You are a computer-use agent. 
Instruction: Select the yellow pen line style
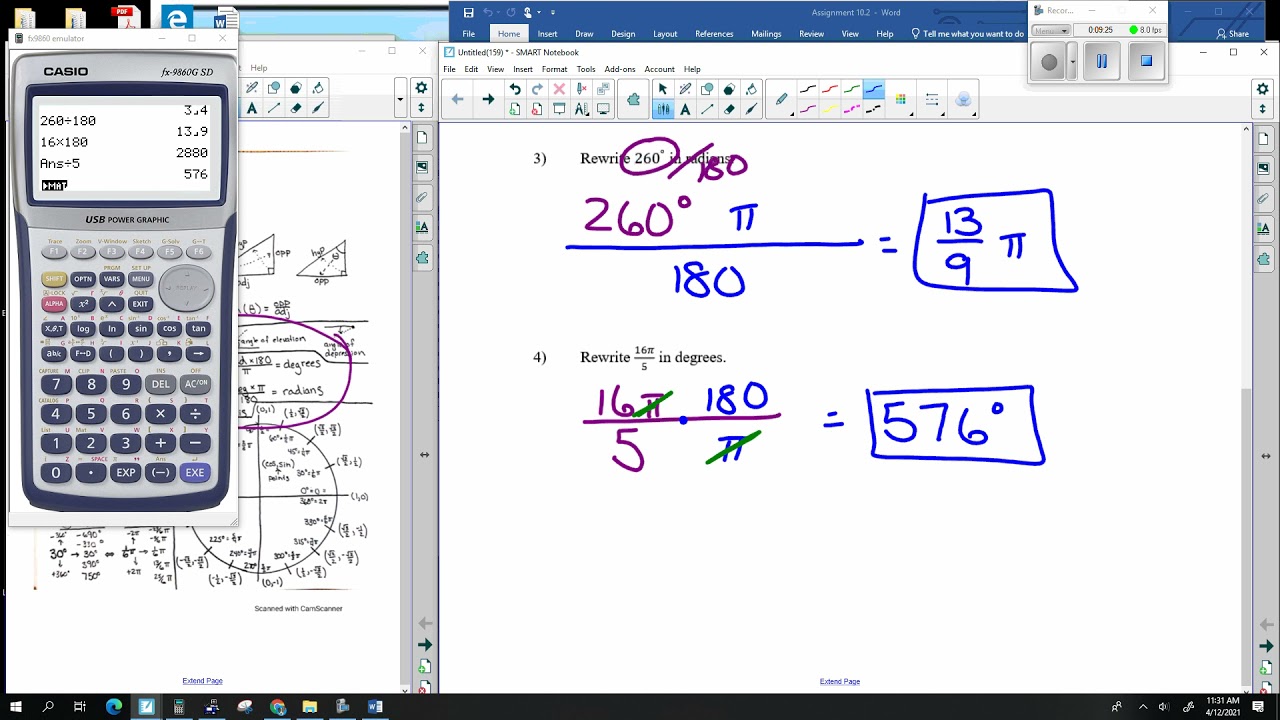click(830, 109)
